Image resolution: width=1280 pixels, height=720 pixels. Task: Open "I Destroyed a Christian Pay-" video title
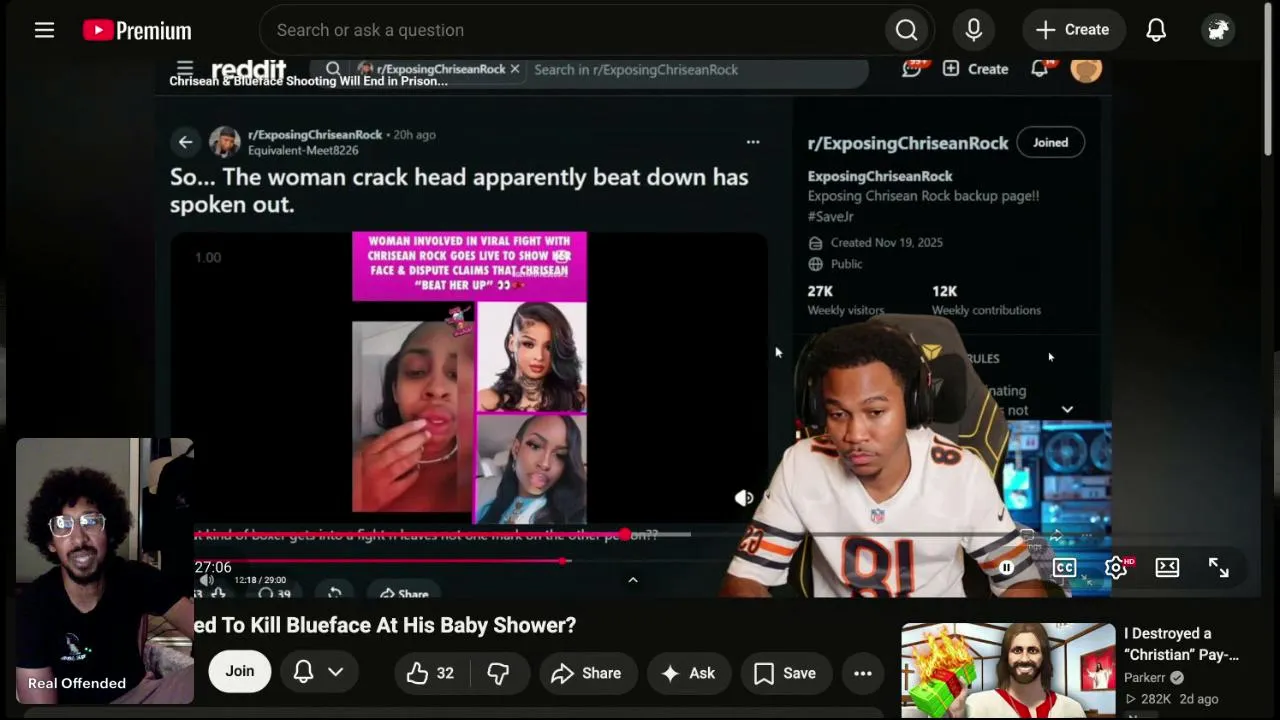tap(1181, 644)
